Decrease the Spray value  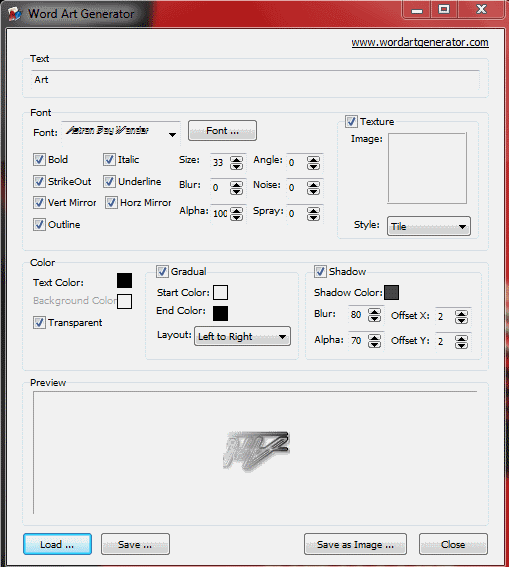coord(313,217)
